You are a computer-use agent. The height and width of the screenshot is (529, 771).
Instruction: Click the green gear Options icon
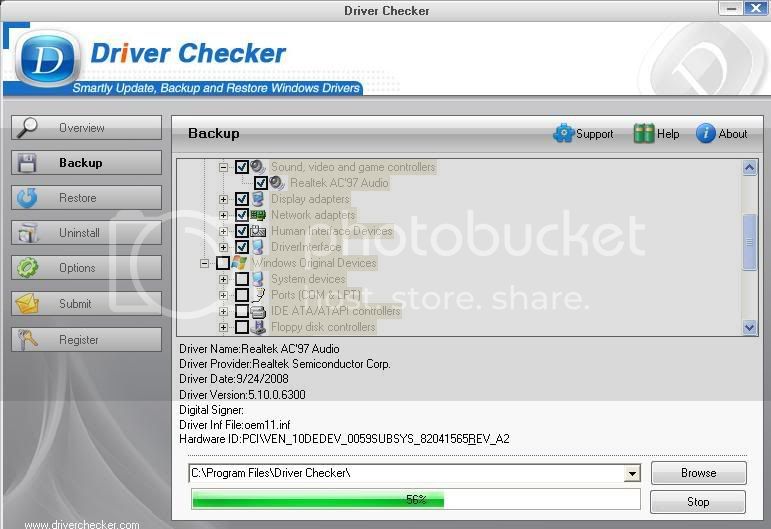tap(27, 268)
